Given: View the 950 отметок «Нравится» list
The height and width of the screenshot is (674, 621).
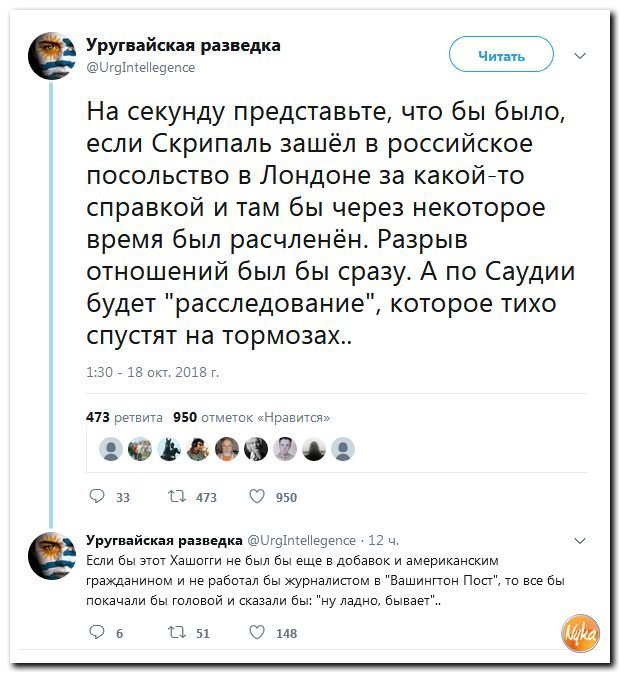Looking at the screenshot, I should point(252,417).
